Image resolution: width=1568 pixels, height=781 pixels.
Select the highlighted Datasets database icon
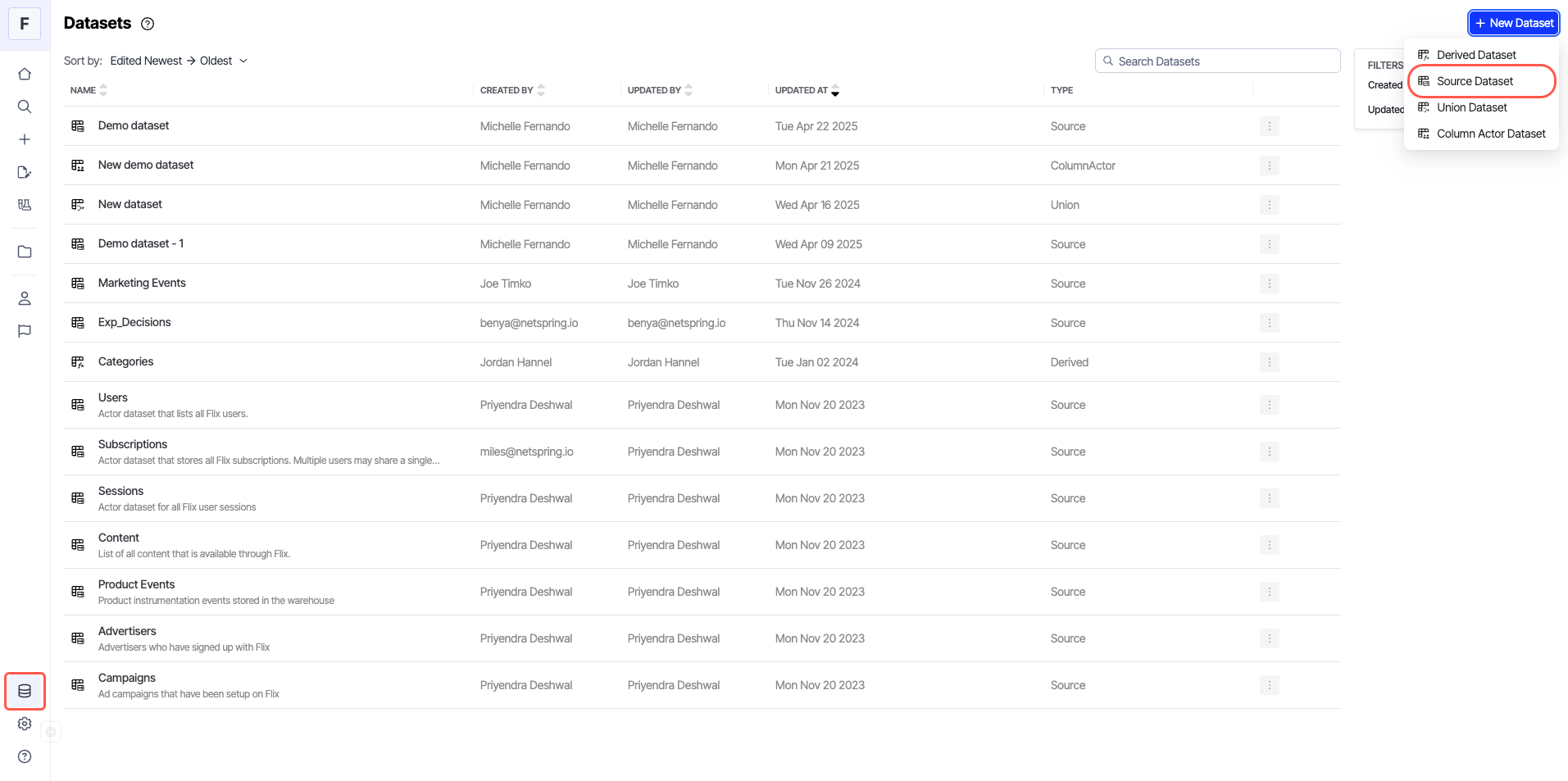25,690
